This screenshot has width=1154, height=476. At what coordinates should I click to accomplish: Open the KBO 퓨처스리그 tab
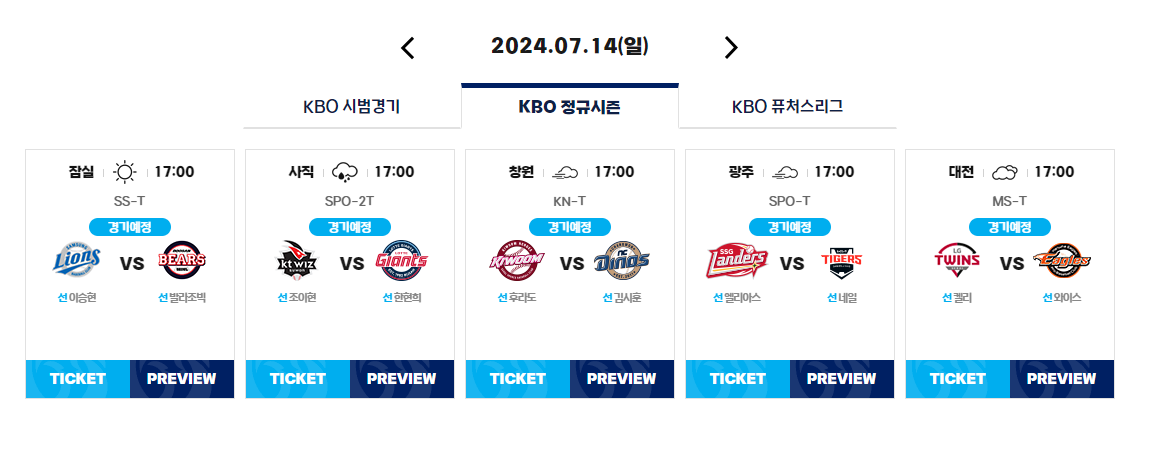coord(787,107)
